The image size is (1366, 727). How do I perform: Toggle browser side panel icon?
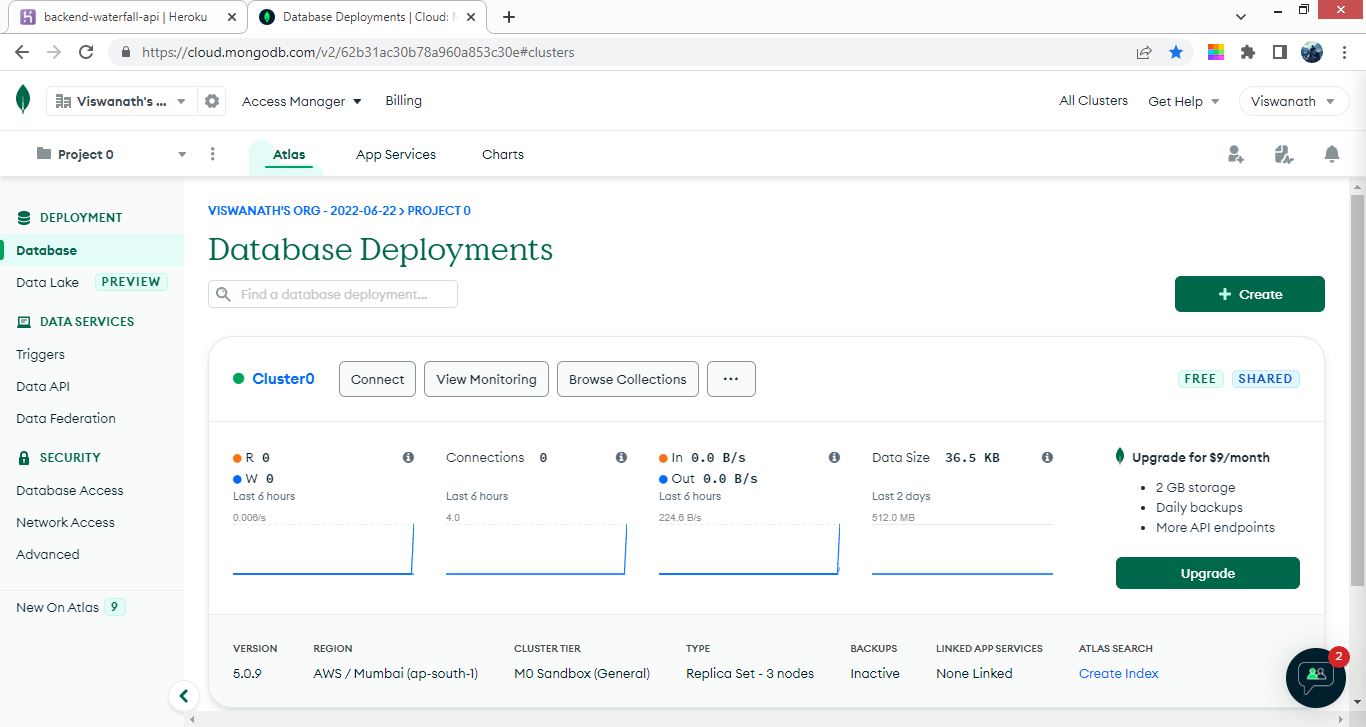click(x=1279, y=52)
